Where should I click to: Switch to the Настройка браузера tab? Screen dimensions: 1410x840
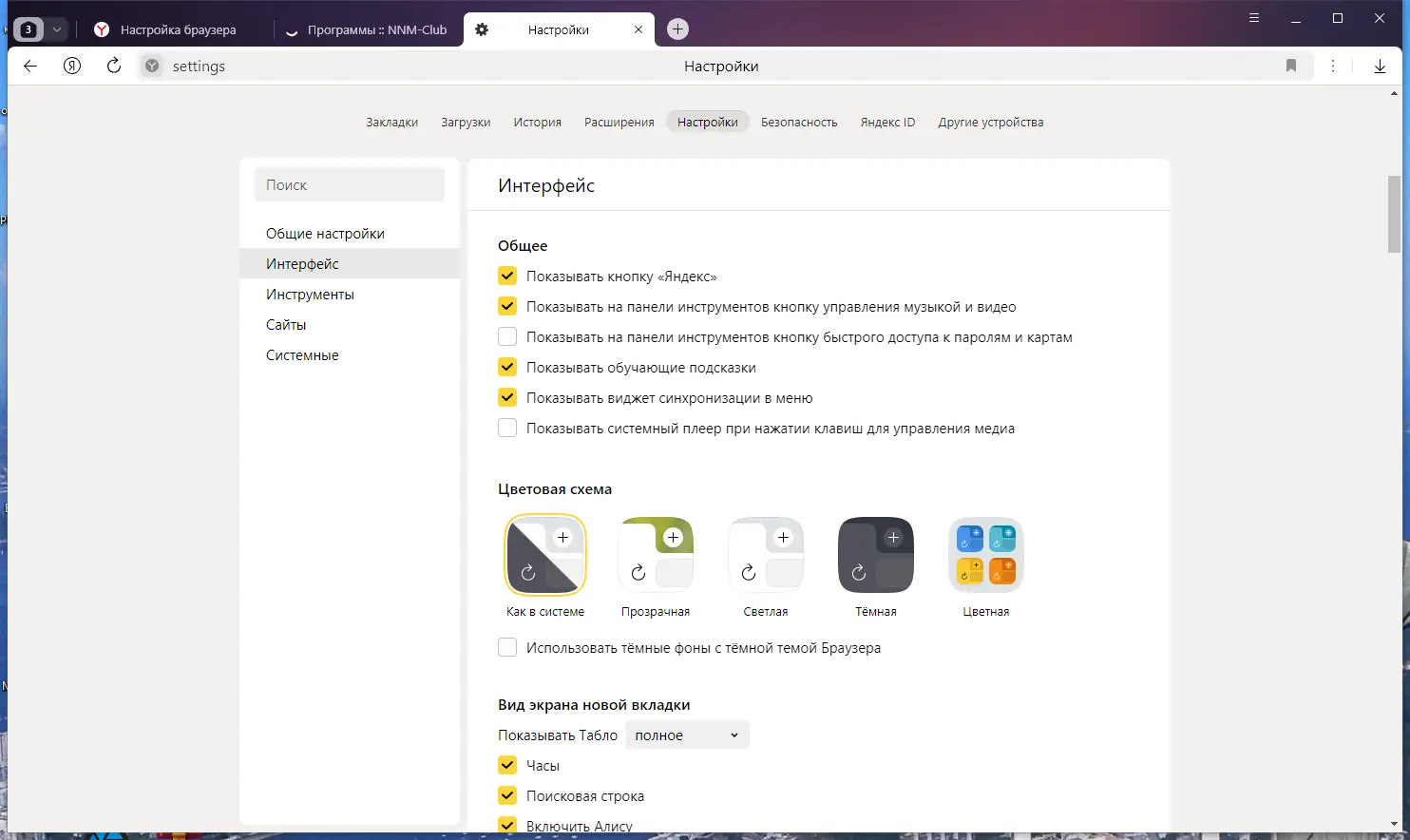pos(178,29)
